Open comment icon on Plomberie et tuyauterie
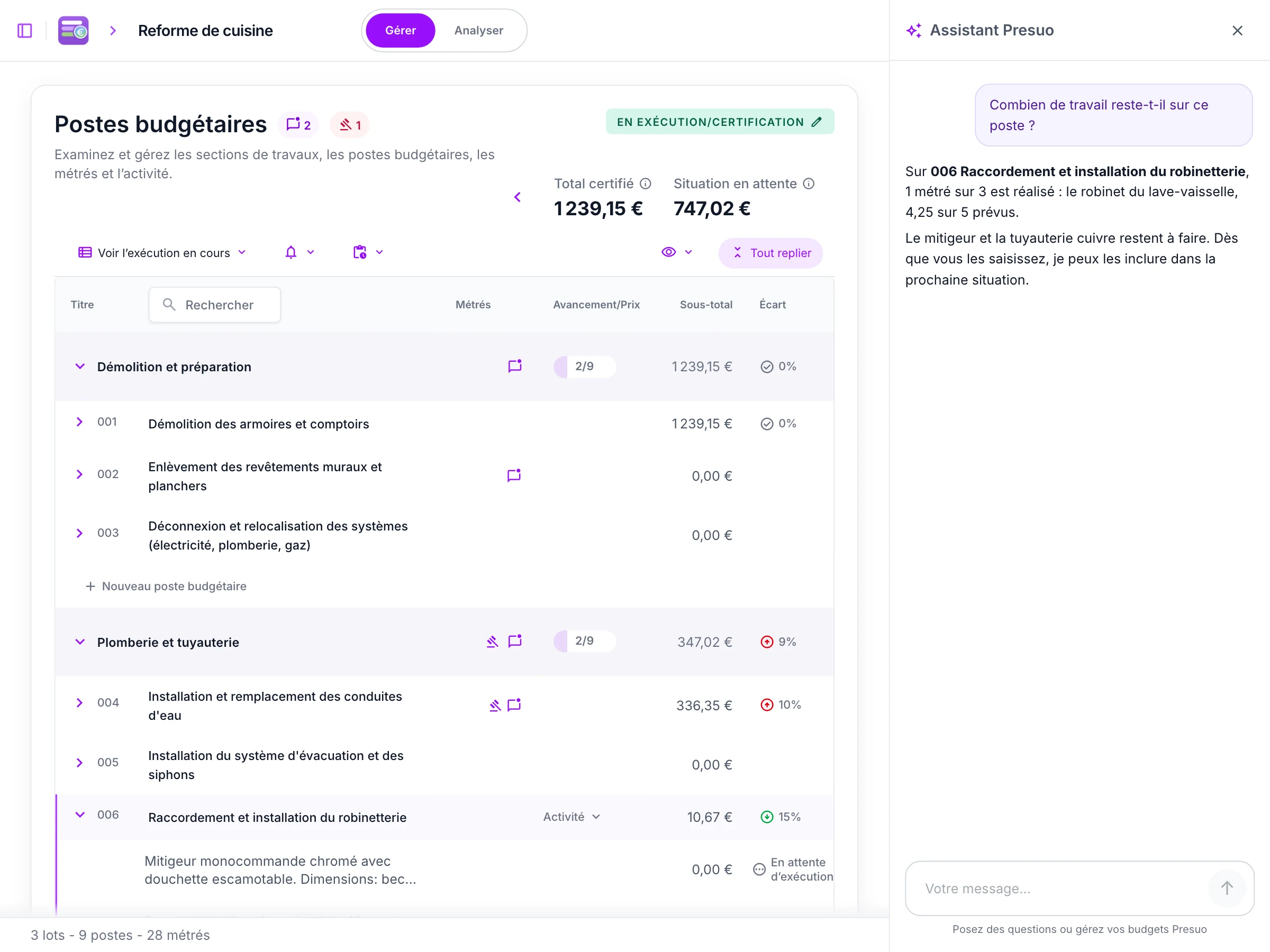Screen dimensions: 1270x952 click(x=515, y=641)
